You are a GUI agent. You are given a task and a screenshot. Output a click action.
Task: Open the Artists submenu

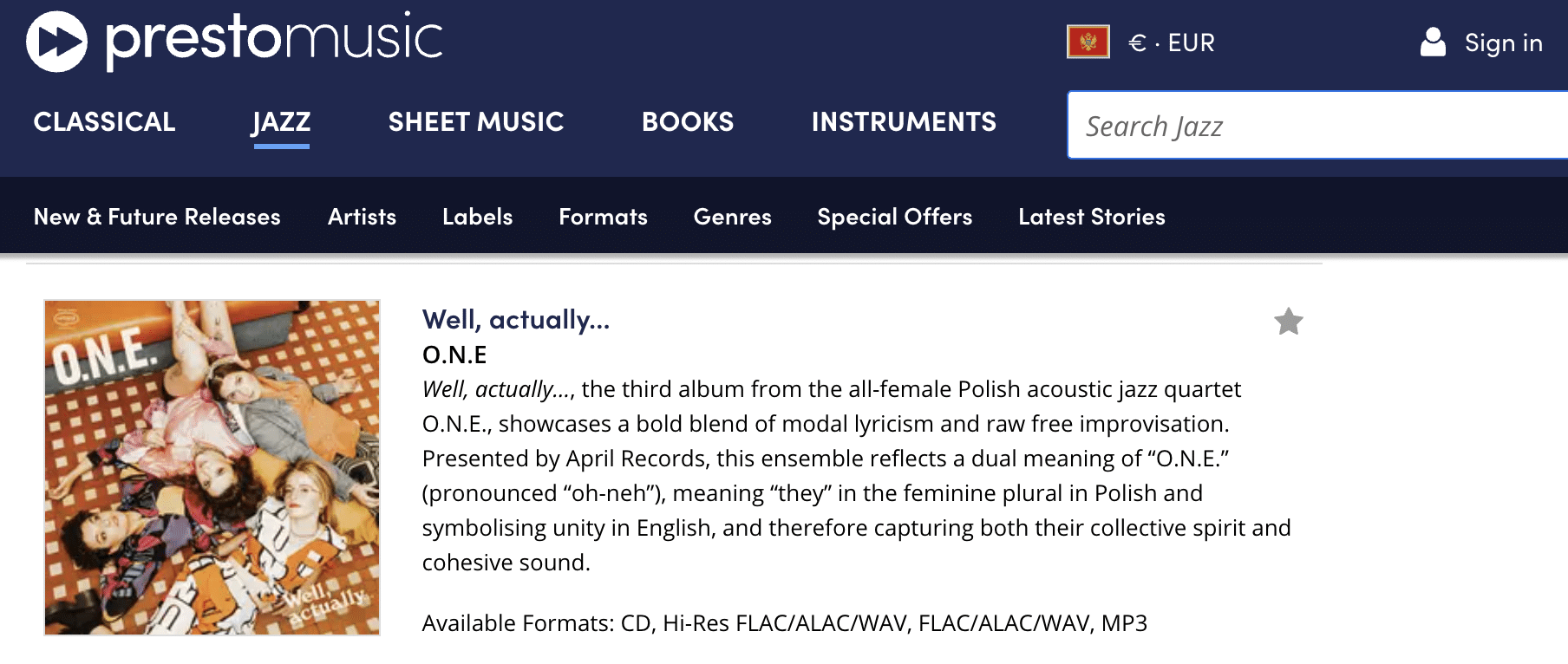(362, 217)
